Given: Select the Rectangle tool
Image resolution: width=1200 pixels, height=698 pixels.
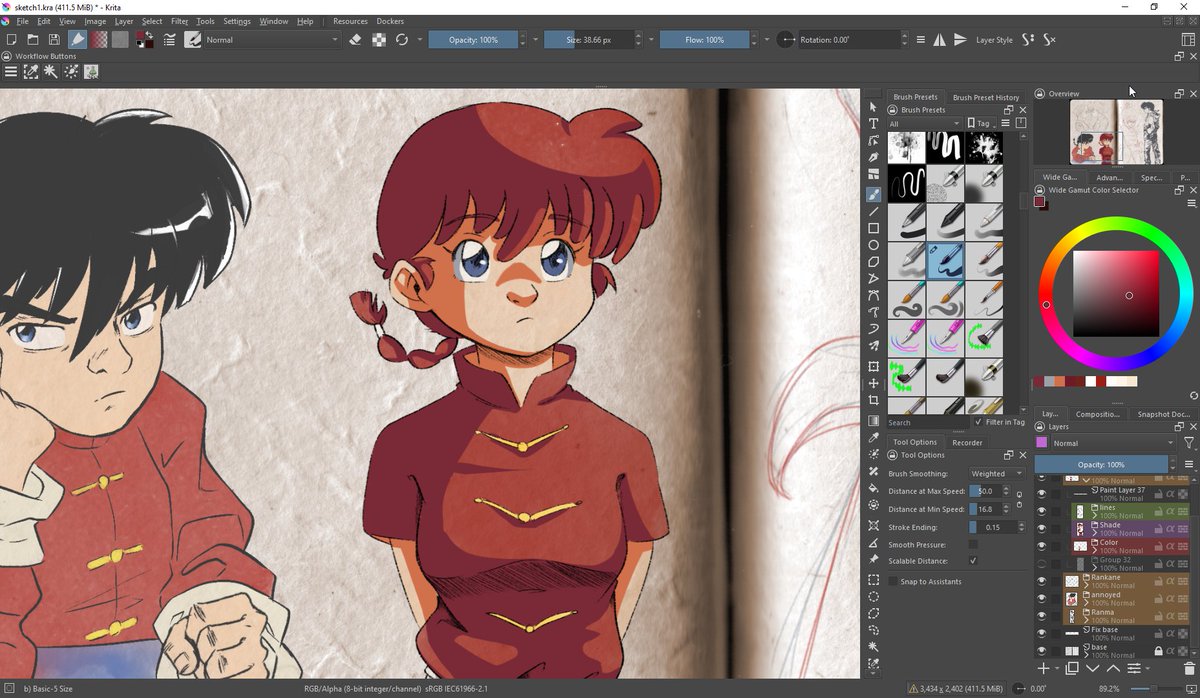Looking at the screenshot, I should (x=873, y=228).
